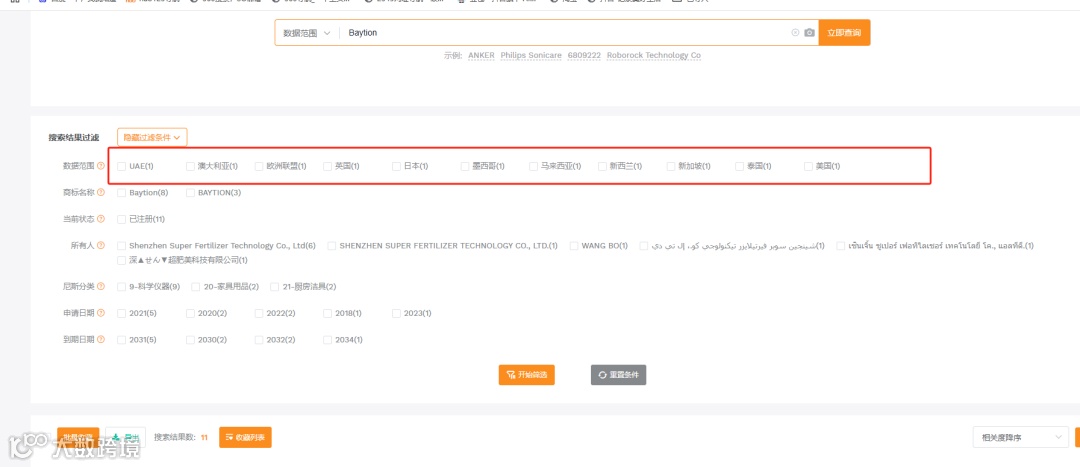
Task: Click the help icon beside 到期日期 label
Action: coord(101,340)
